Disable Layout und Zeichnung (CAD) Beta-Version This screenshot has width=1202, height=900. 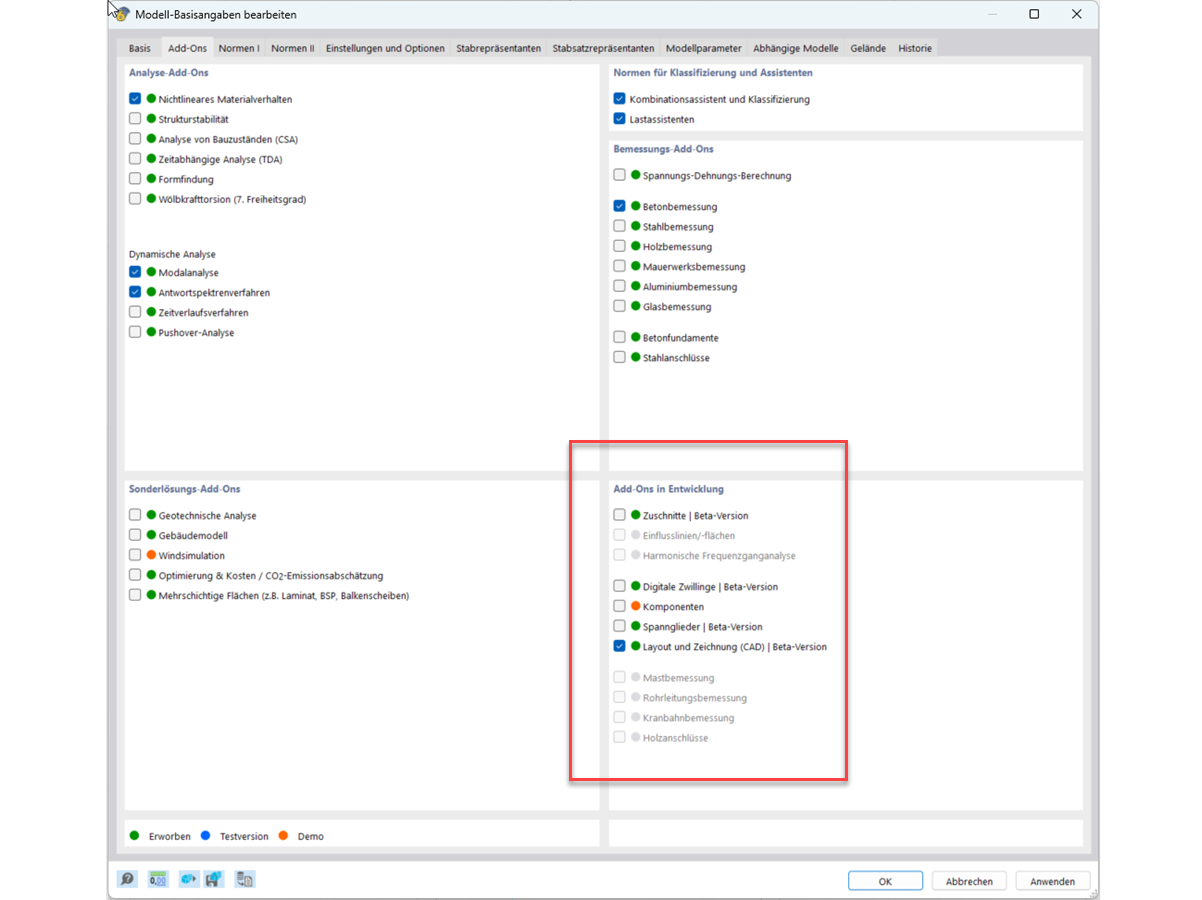click(618, 646)
